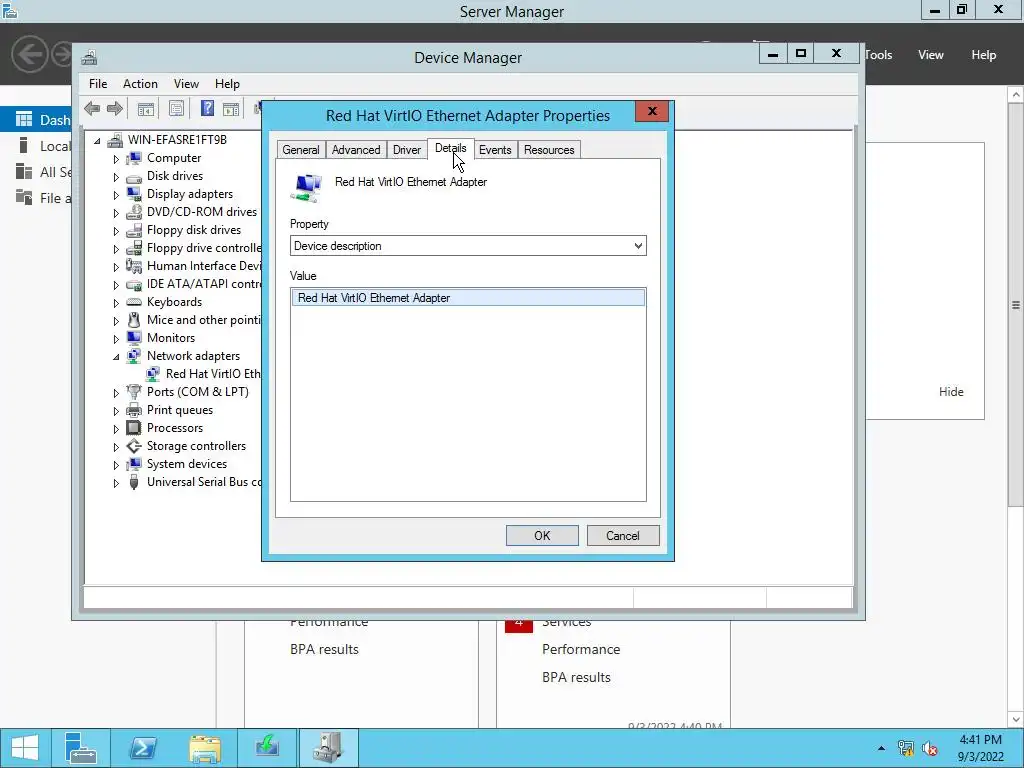
Task: Click the Monitors category icon
Action: (134, 338)
